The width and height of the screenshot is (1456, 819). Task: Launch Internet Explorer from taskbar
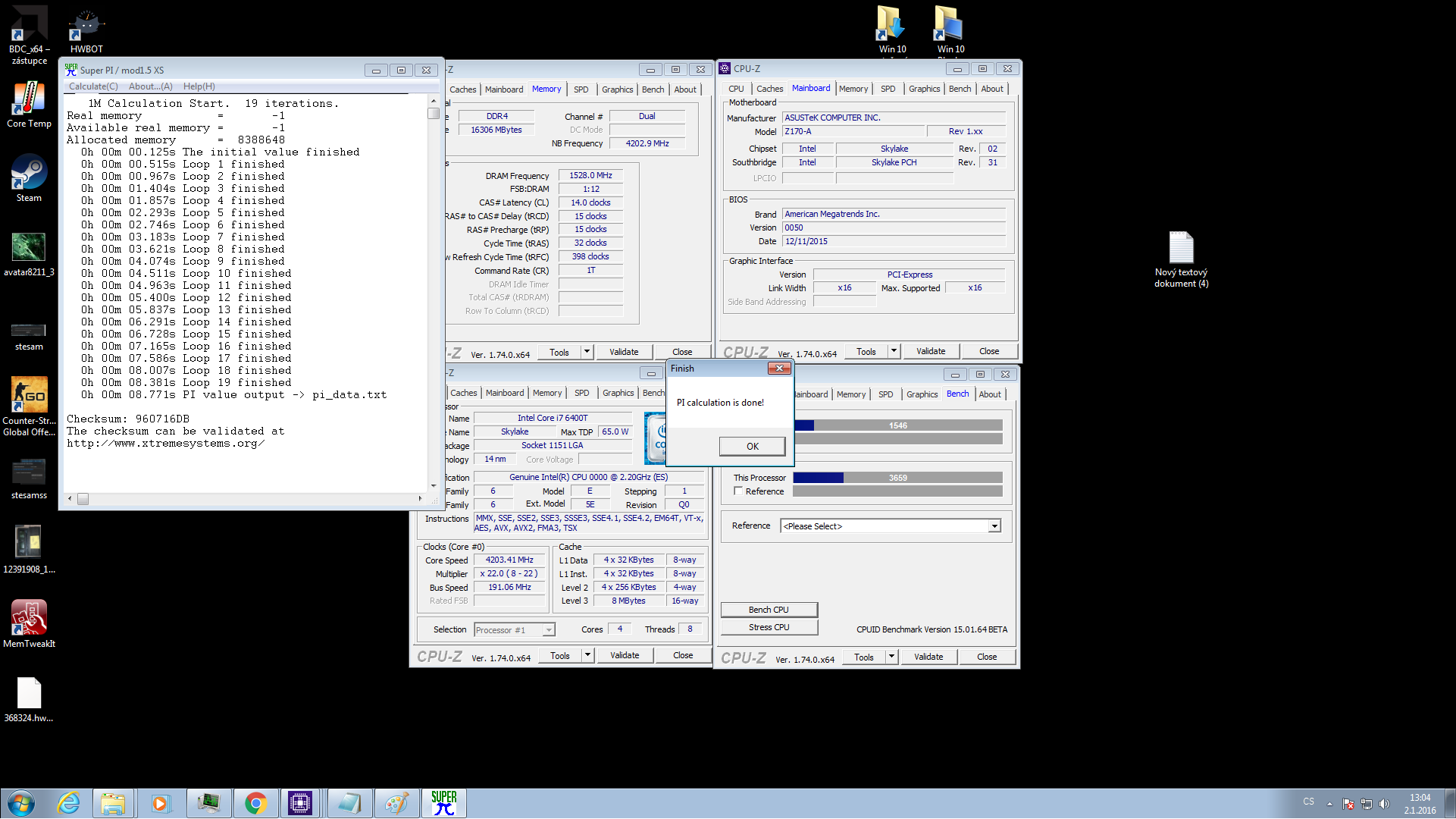[x=68, y=803]
